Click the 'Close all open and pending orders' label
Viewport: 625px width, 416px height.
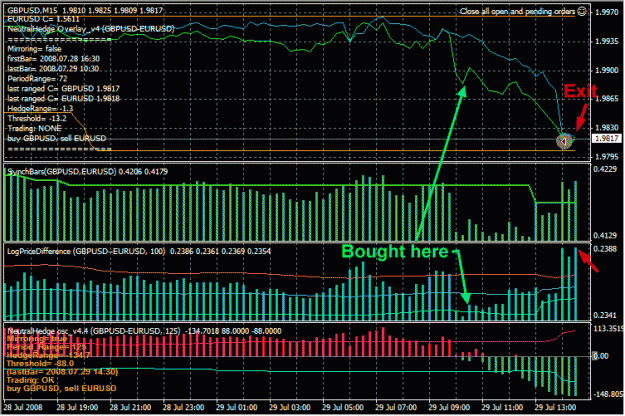point(517,12)
